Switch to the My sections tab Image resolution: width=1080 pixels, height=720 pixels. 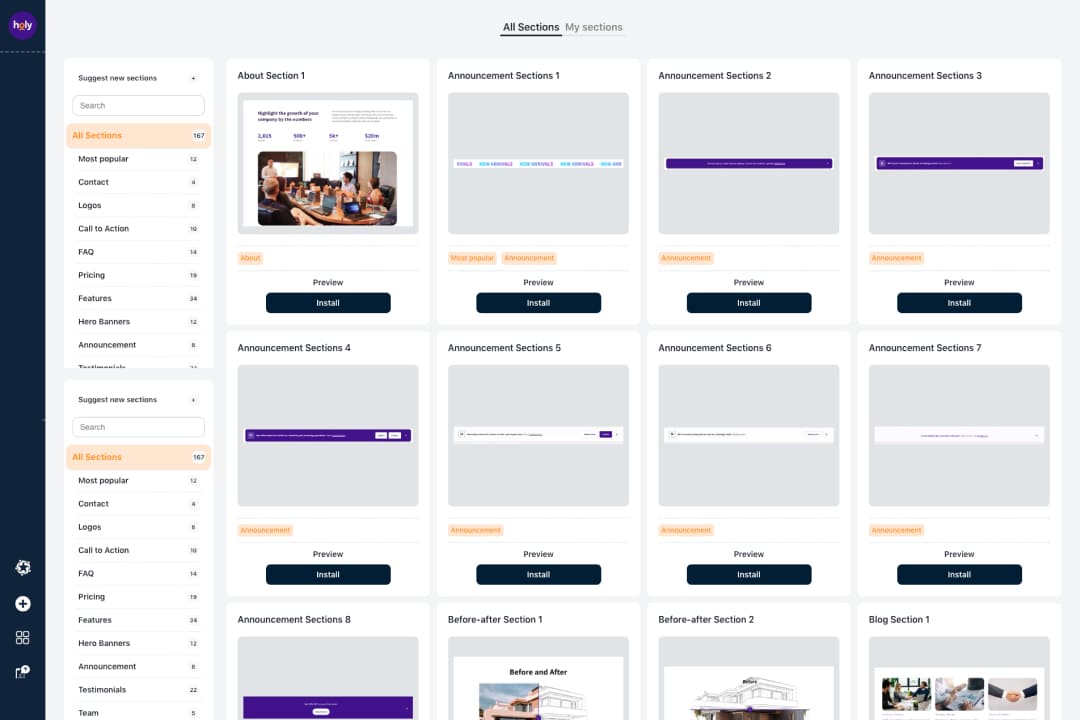pos(594,28)
